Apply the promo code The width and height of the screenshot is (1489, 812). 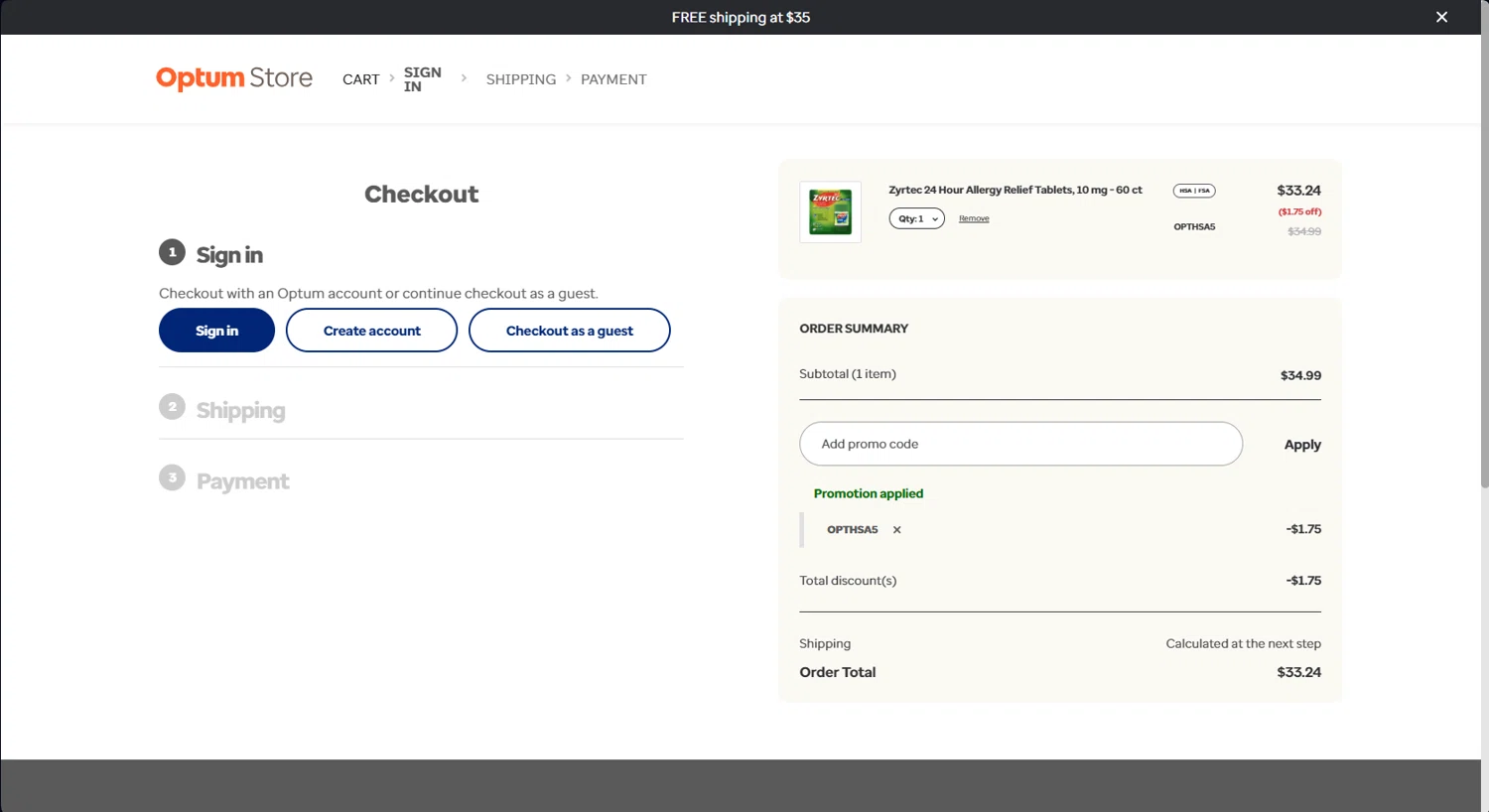pyautogui.click(x=1301, y=445)
